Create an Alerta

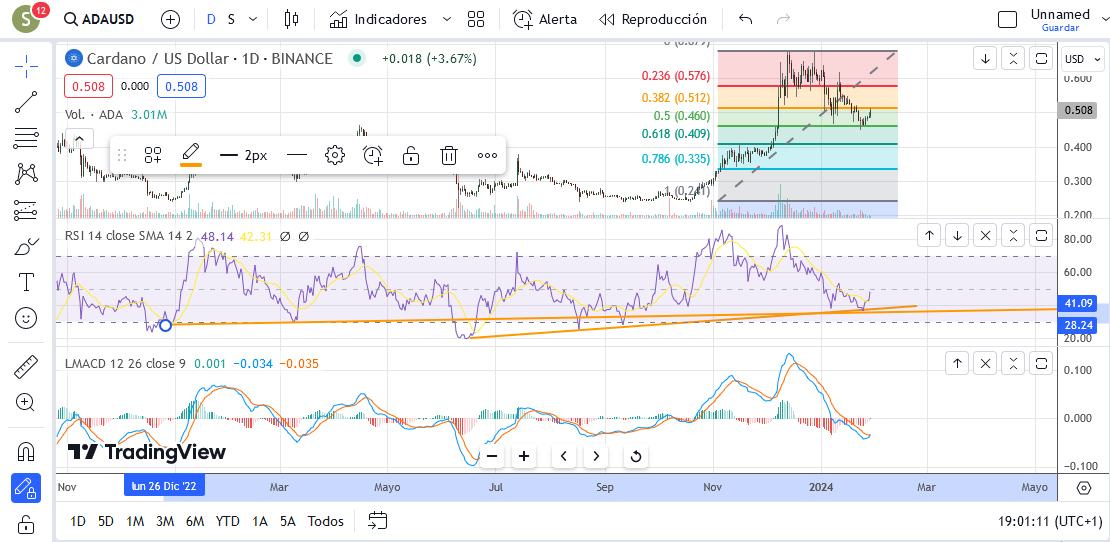click(545, 20)
